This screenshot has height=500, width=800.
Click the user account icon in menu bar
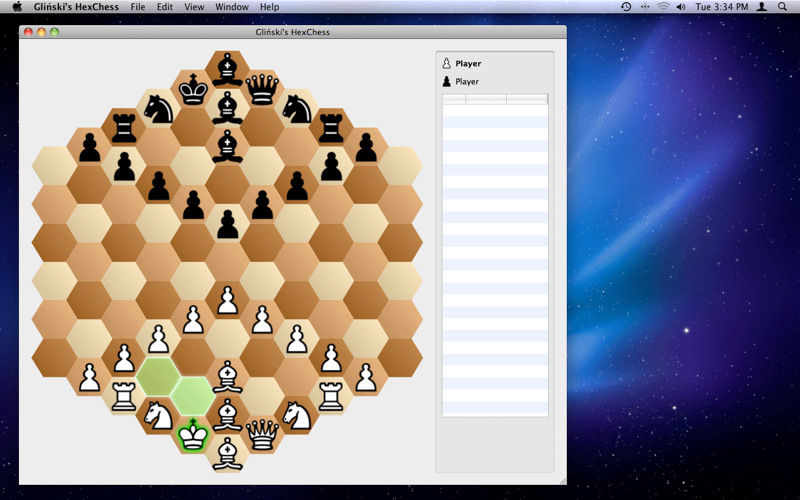762,7
